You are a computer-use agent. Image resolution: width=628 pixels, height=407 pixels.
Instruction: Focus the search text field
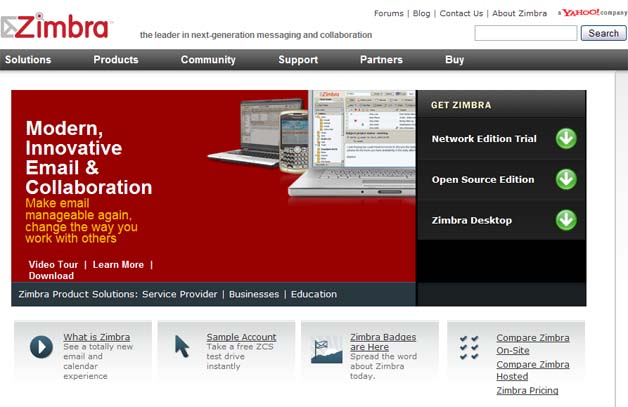coord(524,33)
